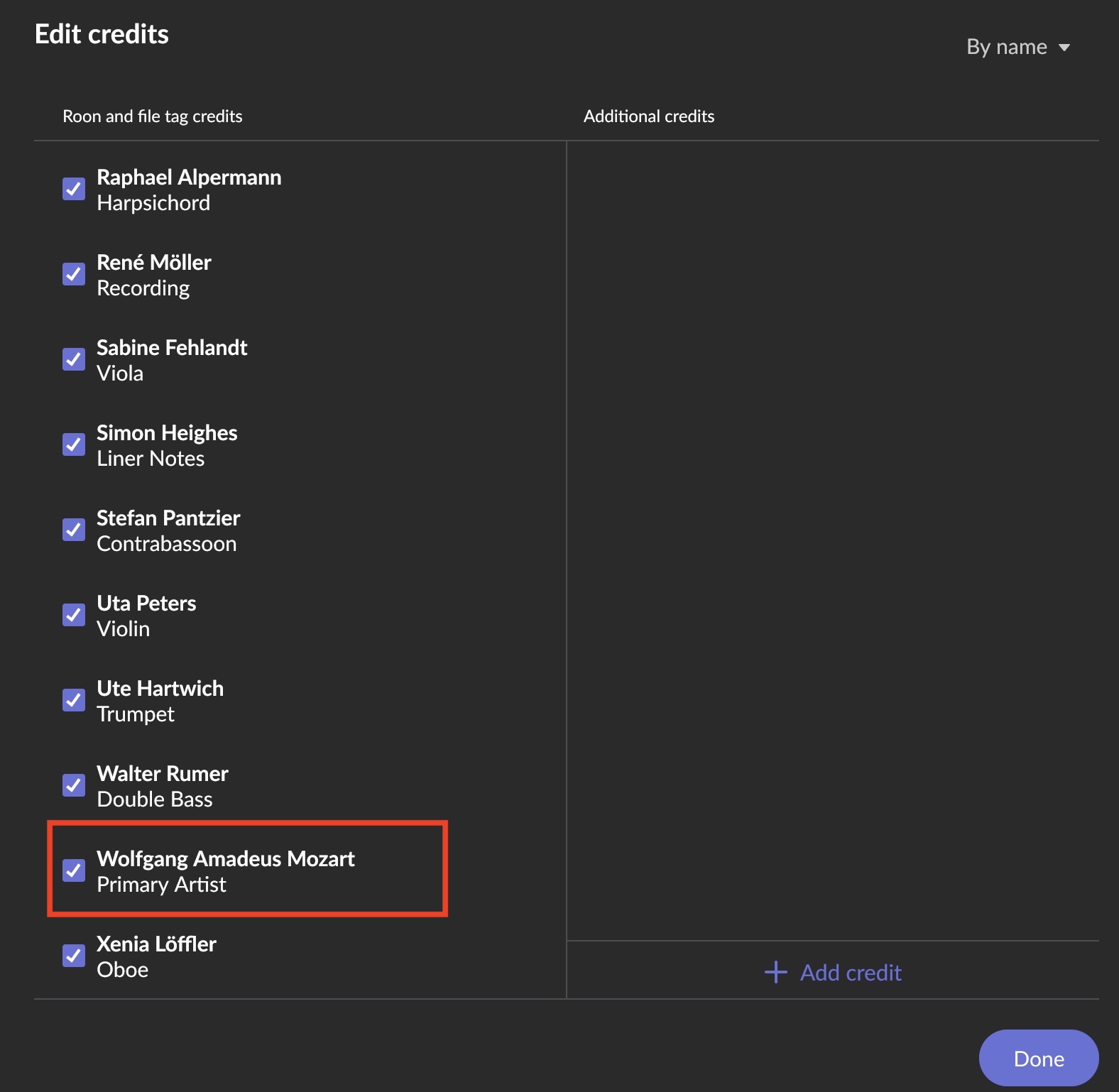The width and height of the screenshot is (1119, 1092).
Task: Uncheck the Ute Hartwich Trumpet credit
Action: click(x=74, y=700)
